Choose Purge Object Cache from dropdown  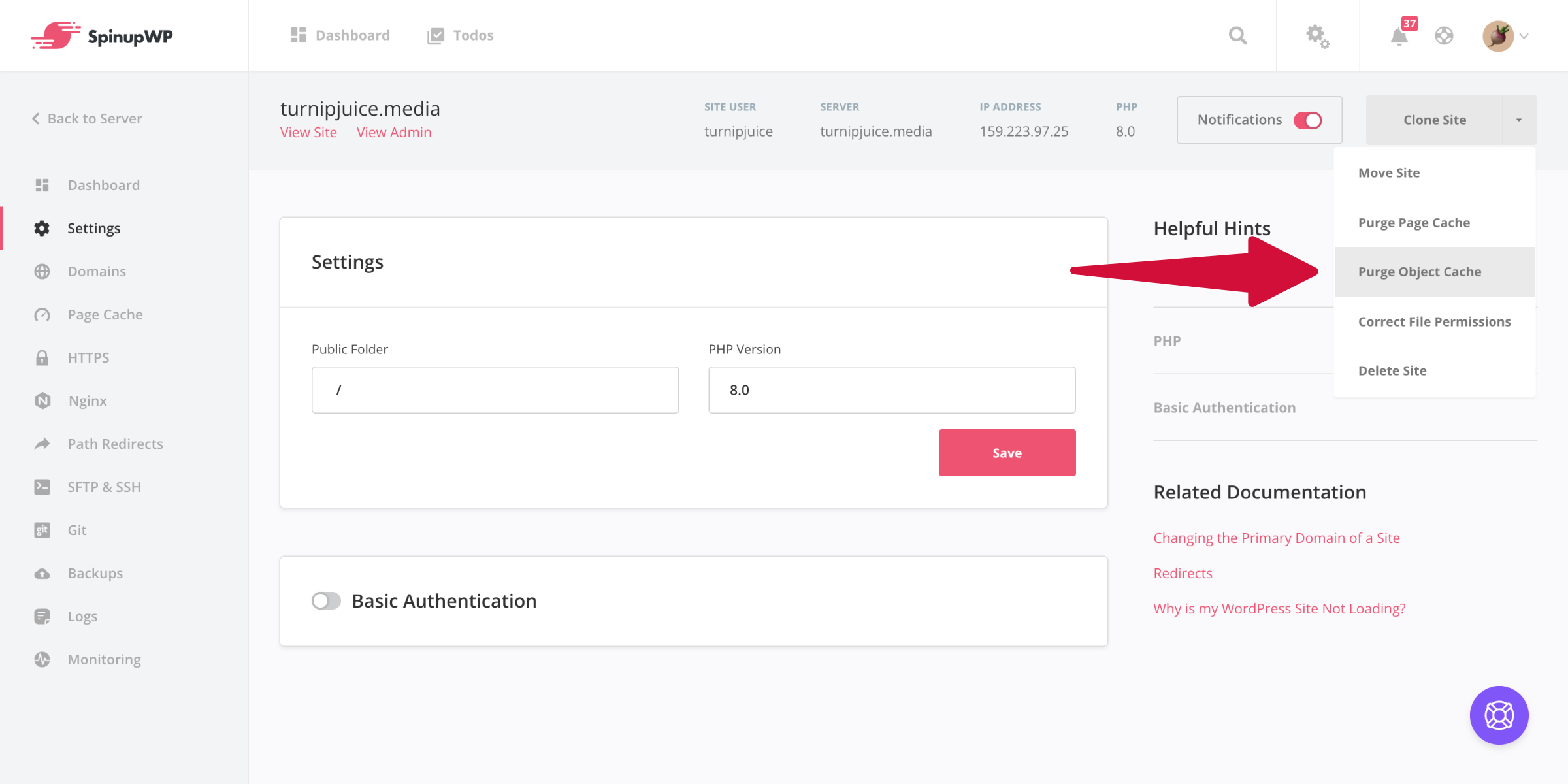(x=1435, y=272)
